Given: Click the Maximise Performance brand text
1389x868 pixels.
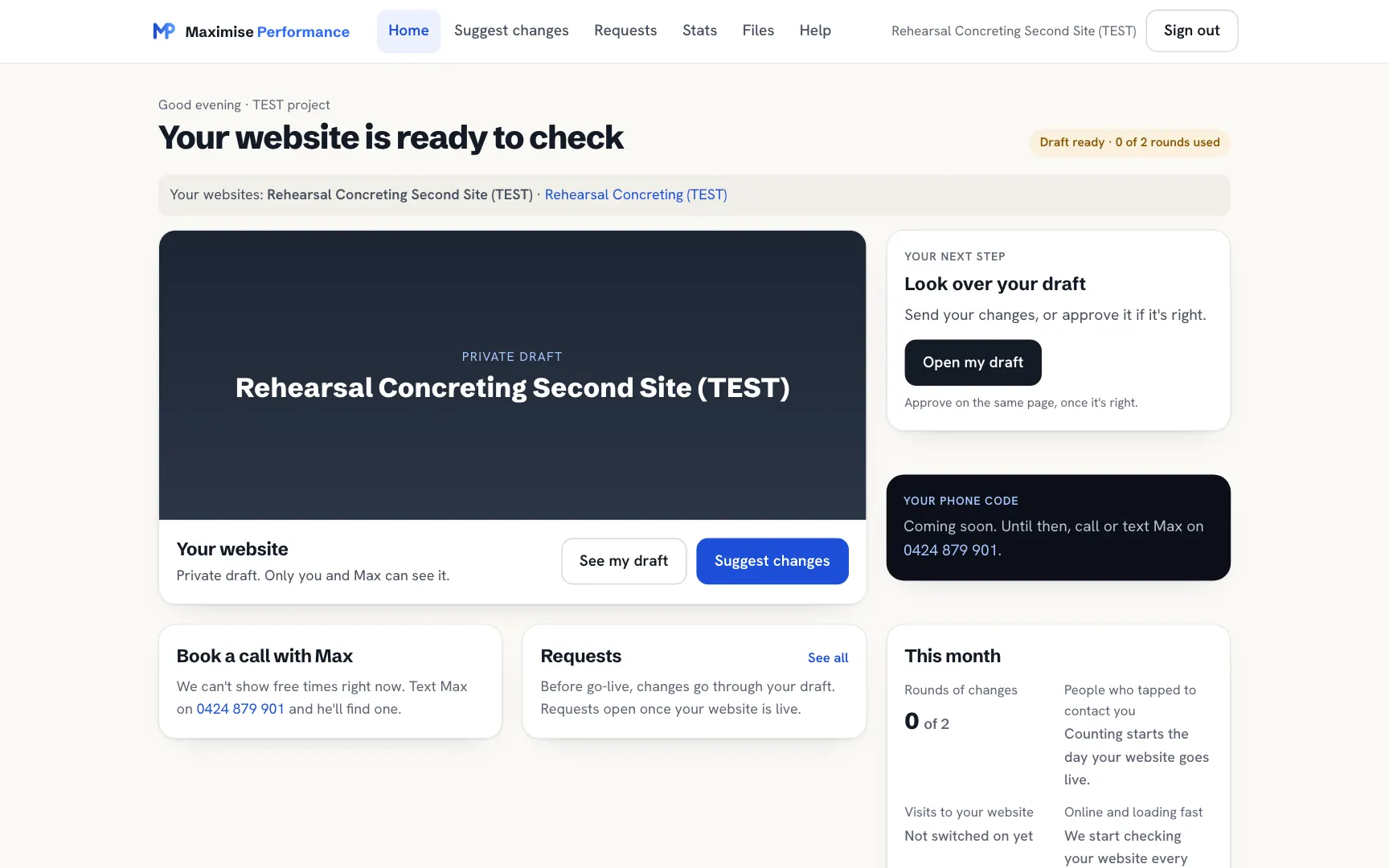Looking at the screenshot, I should tap(267, 31).
